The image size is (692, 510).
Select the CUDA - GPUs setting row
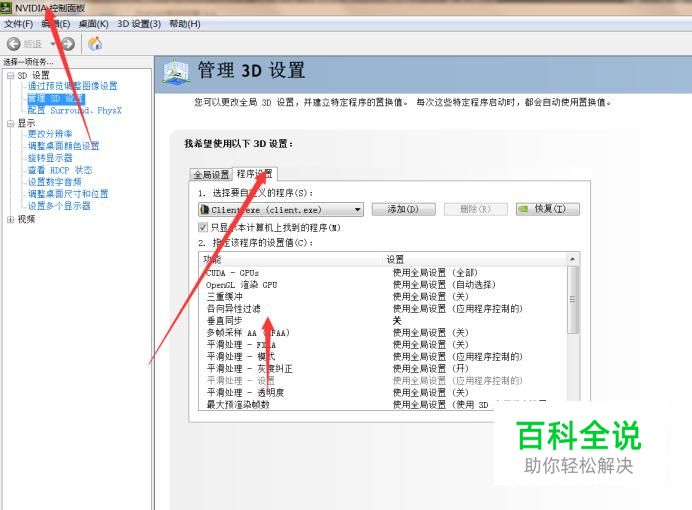point(383,273)
